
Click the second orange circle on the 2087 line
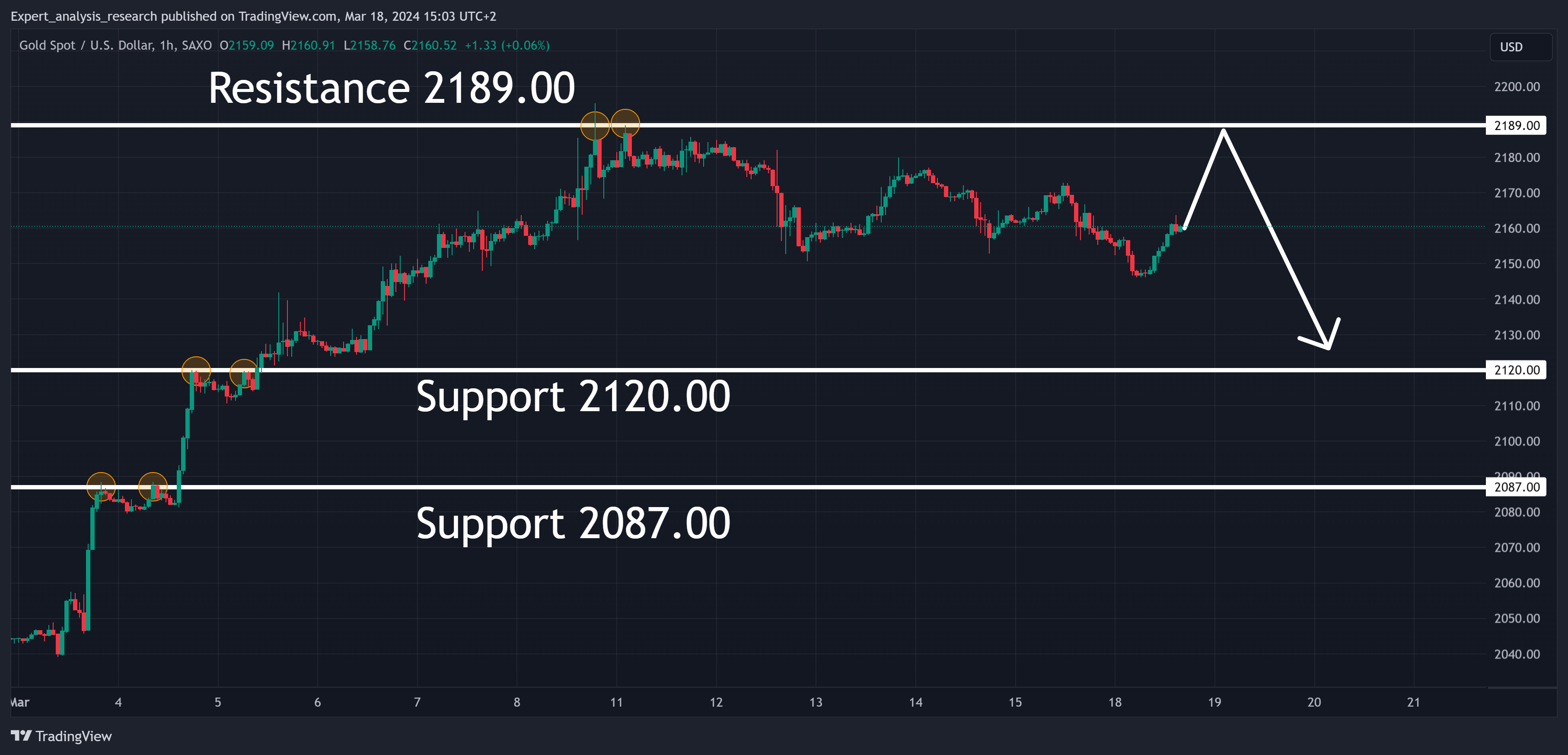[153, 487]
